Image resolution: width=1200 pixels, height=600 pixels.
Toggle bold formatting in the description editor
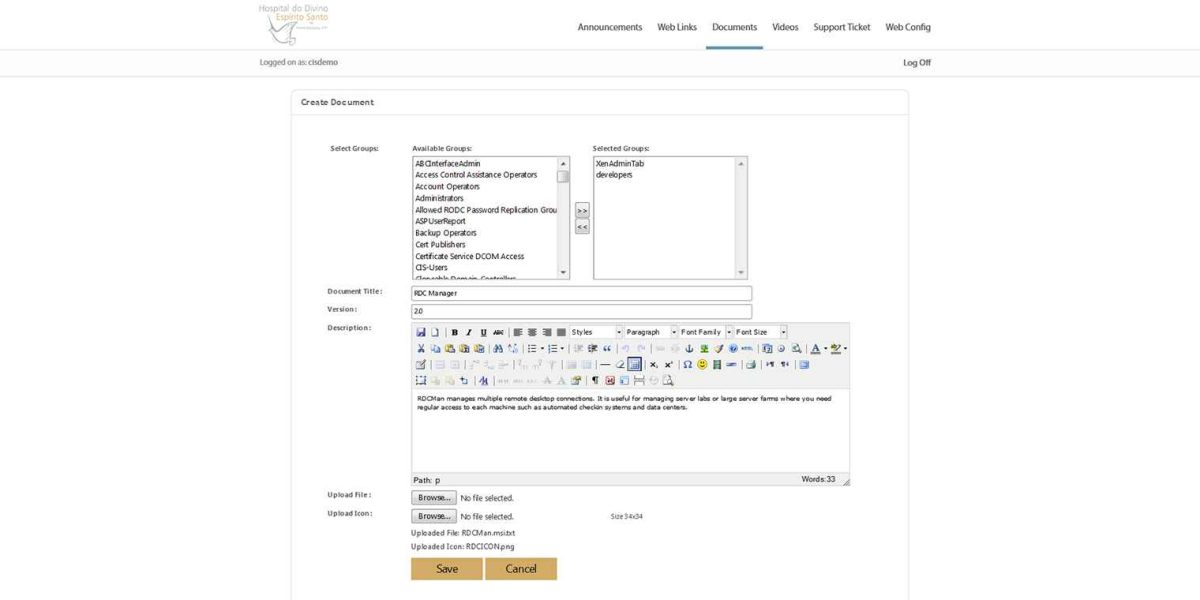coord(455,331)
